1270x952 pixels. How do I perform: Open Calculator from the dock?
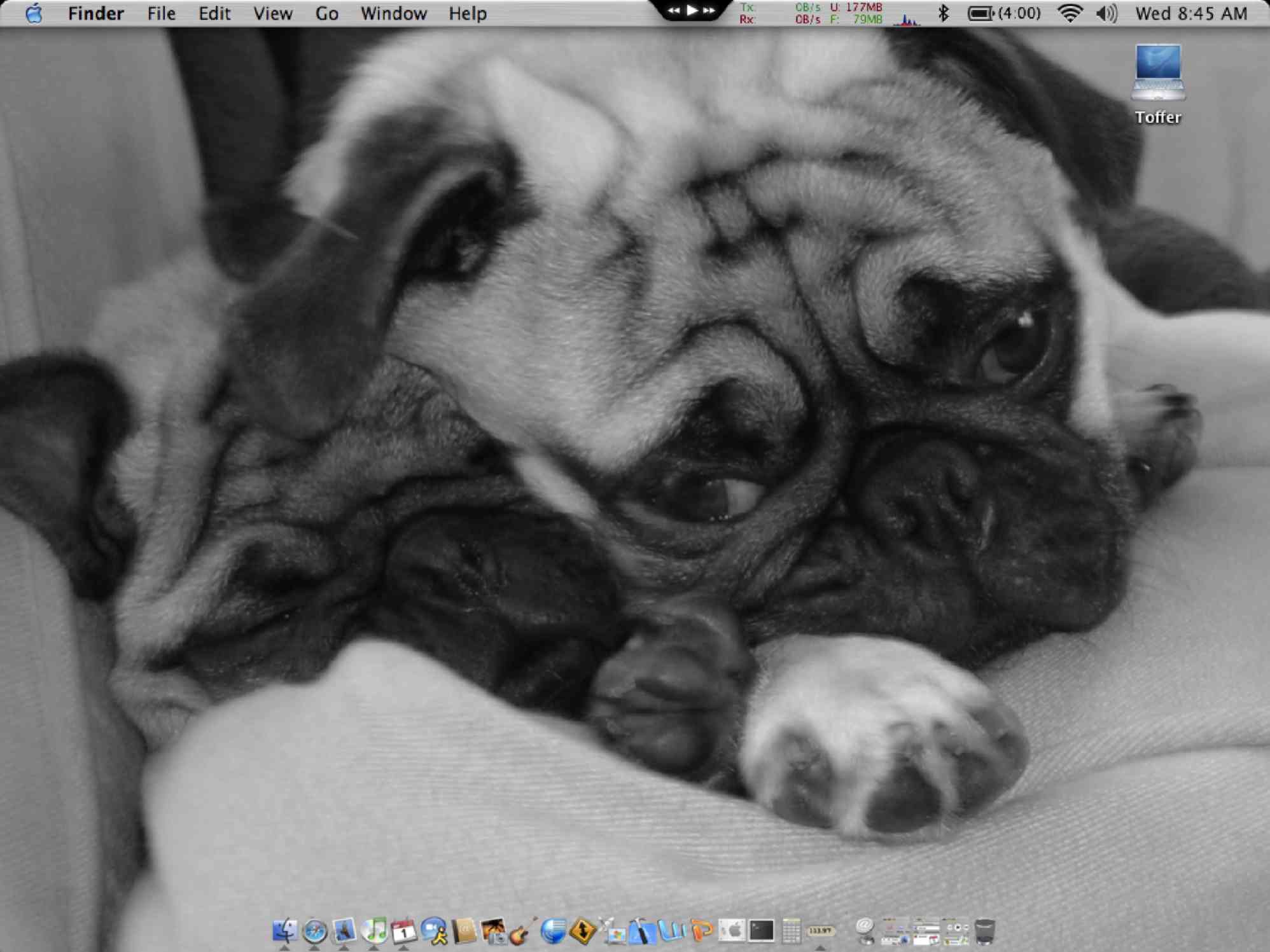[x=791, y=932]
